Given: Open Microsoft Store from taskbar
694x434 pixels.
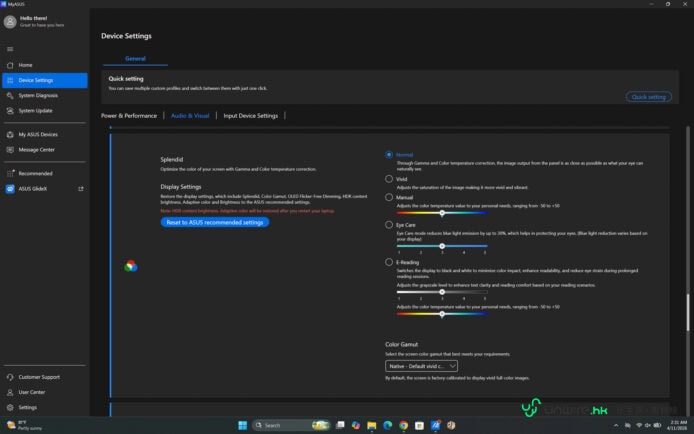Looking at the screenshot, I should pyautogui.click(x=420, y=425).
